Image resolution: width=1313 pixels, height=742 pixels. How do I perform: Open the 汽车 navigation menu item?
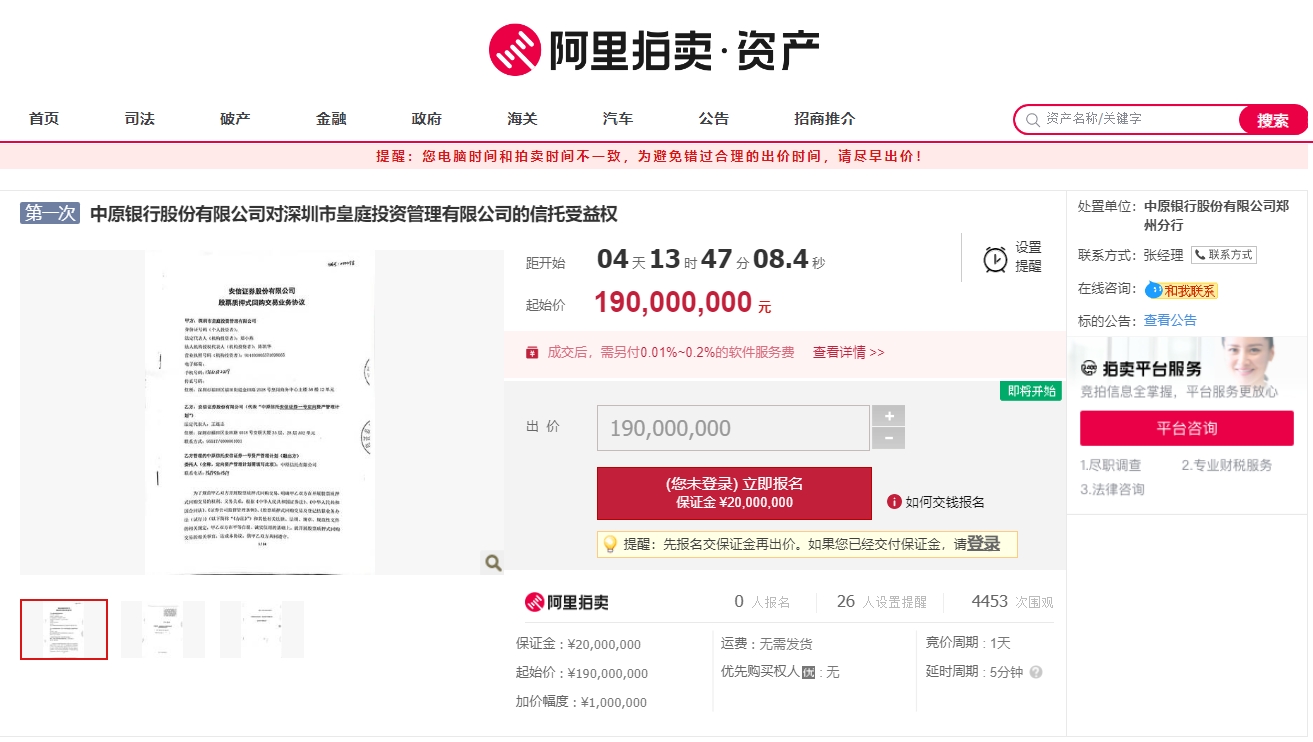point(618,119)
